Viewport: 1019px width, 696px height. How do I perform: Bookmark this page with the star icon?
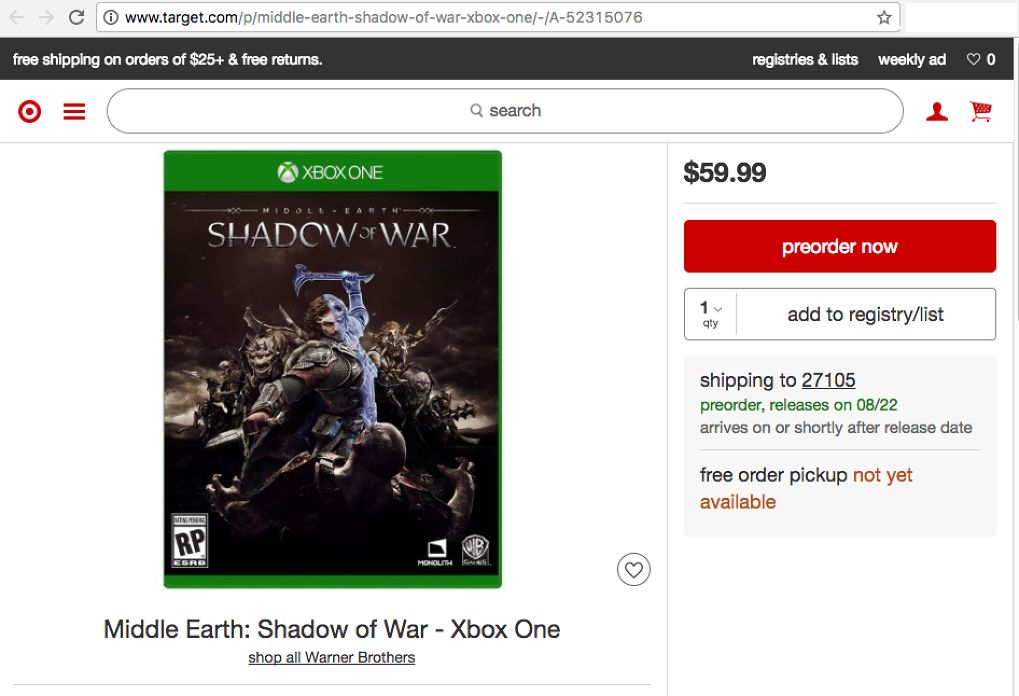pyautogui.click(x=884, y=18)
